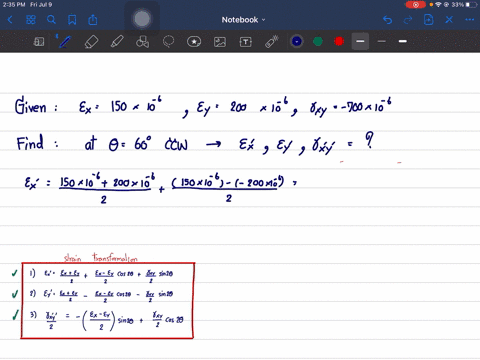Tap the time 2:35 PM
Screen dimensions: 480x360
point(14,5)
